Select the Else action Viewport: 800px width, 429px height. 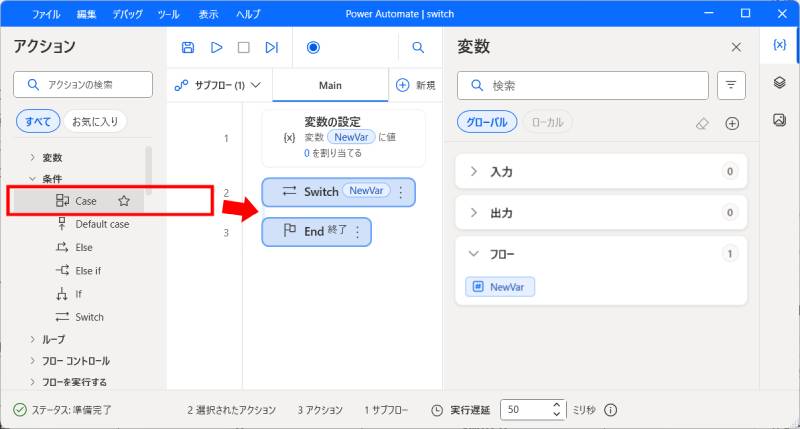[x=74, y=247]
